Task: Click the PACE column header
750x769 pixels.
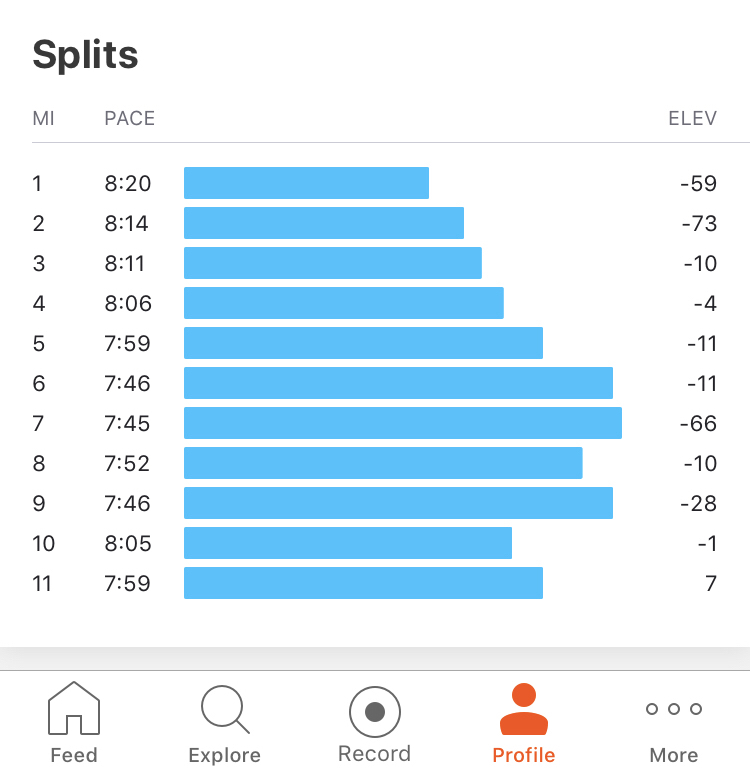Action: [129, 118]
